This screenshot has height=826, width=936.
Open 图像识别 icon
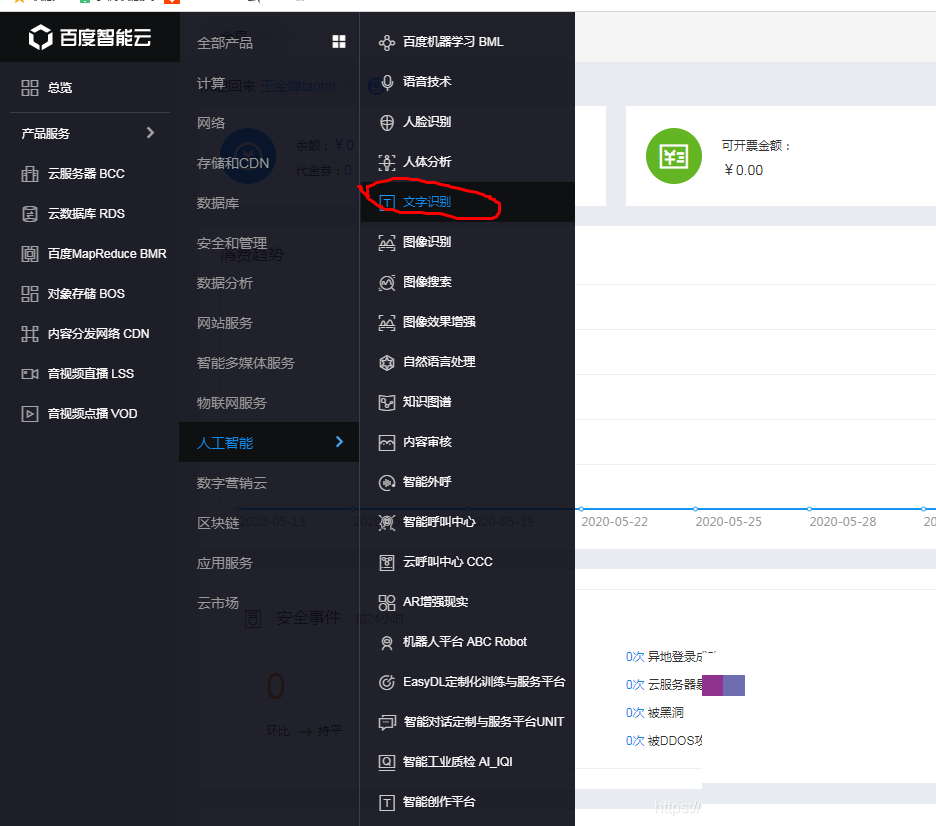point(387,242)
